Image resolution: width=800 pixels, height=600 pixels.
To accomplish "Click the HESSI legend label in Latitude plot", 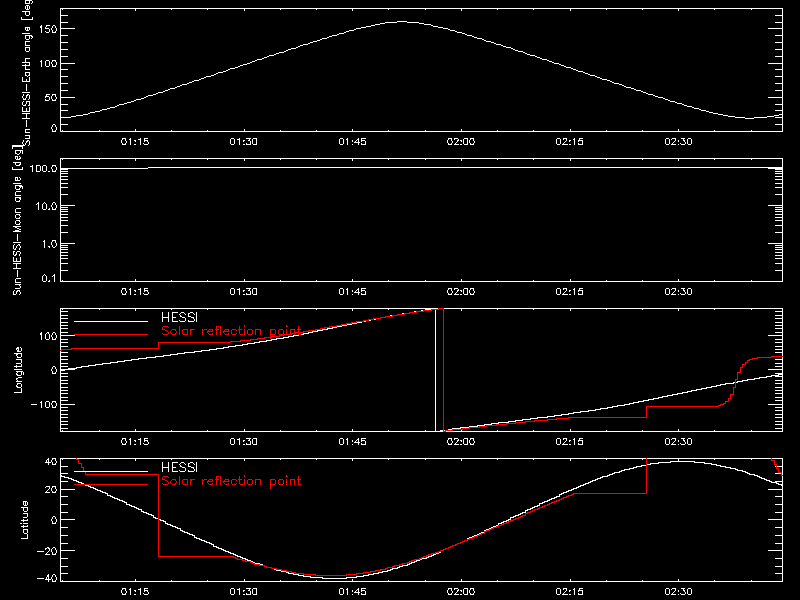I will 179,467.
